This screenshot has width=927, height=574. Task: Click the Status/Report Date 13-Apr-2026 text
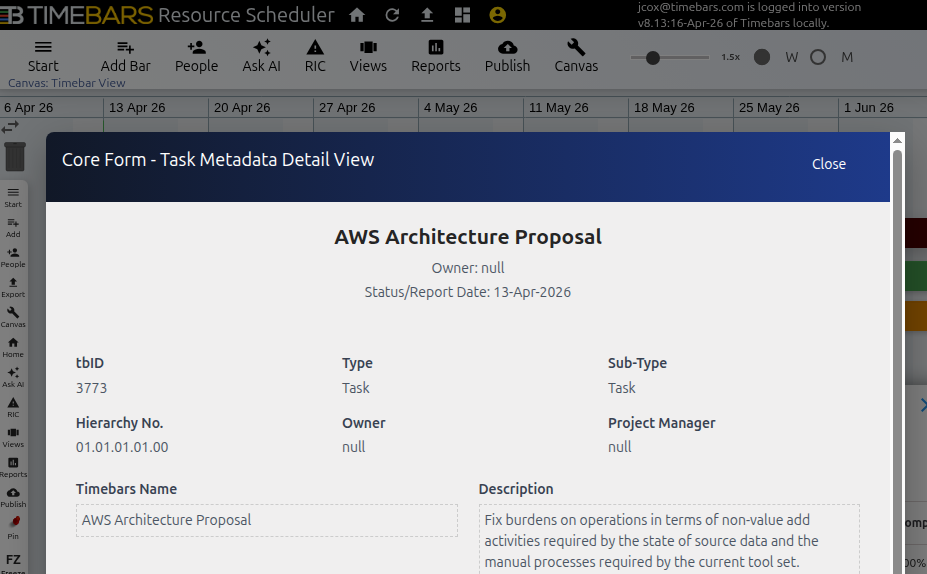click(468, 292)
